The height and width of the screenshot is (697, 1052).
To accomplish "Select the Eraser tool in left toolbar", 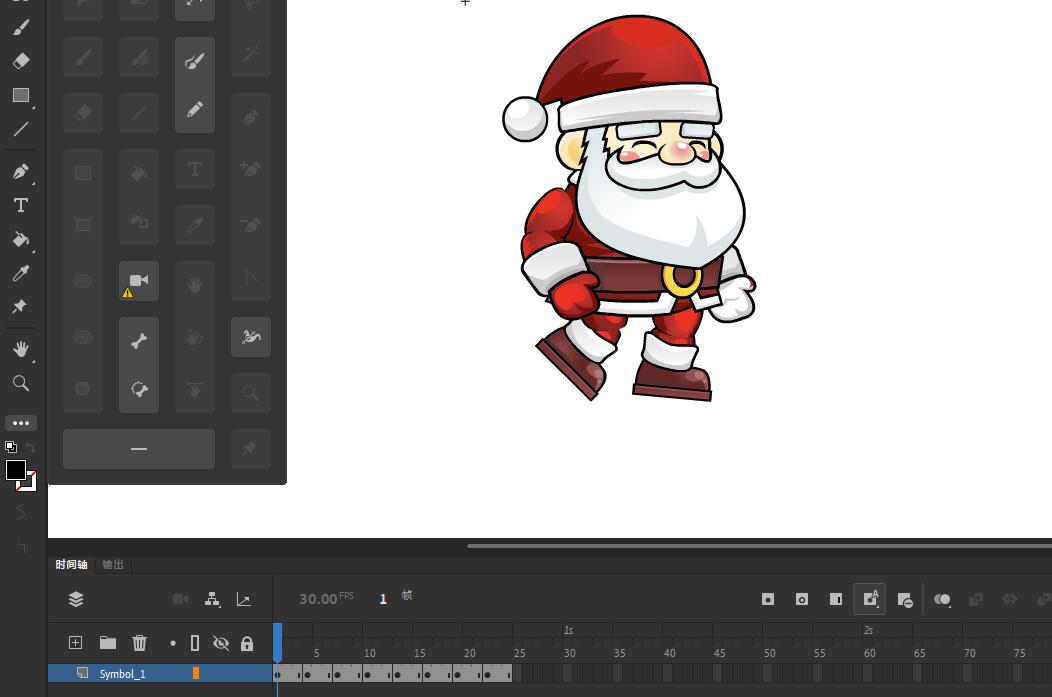I will click(21, 60).
